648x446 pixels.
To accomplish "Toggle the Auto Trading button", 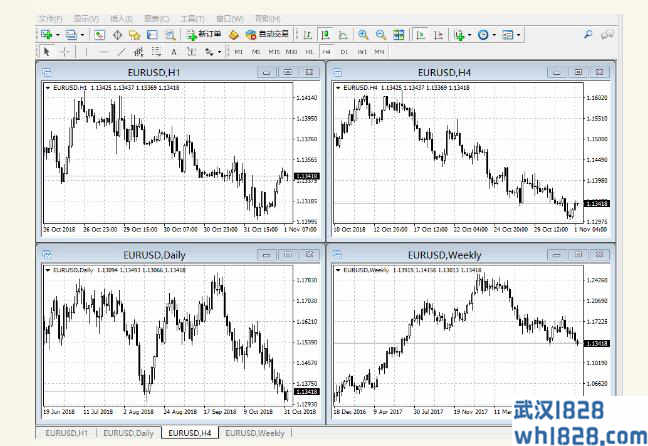I will pyautogui.click(x=267, y=34).
